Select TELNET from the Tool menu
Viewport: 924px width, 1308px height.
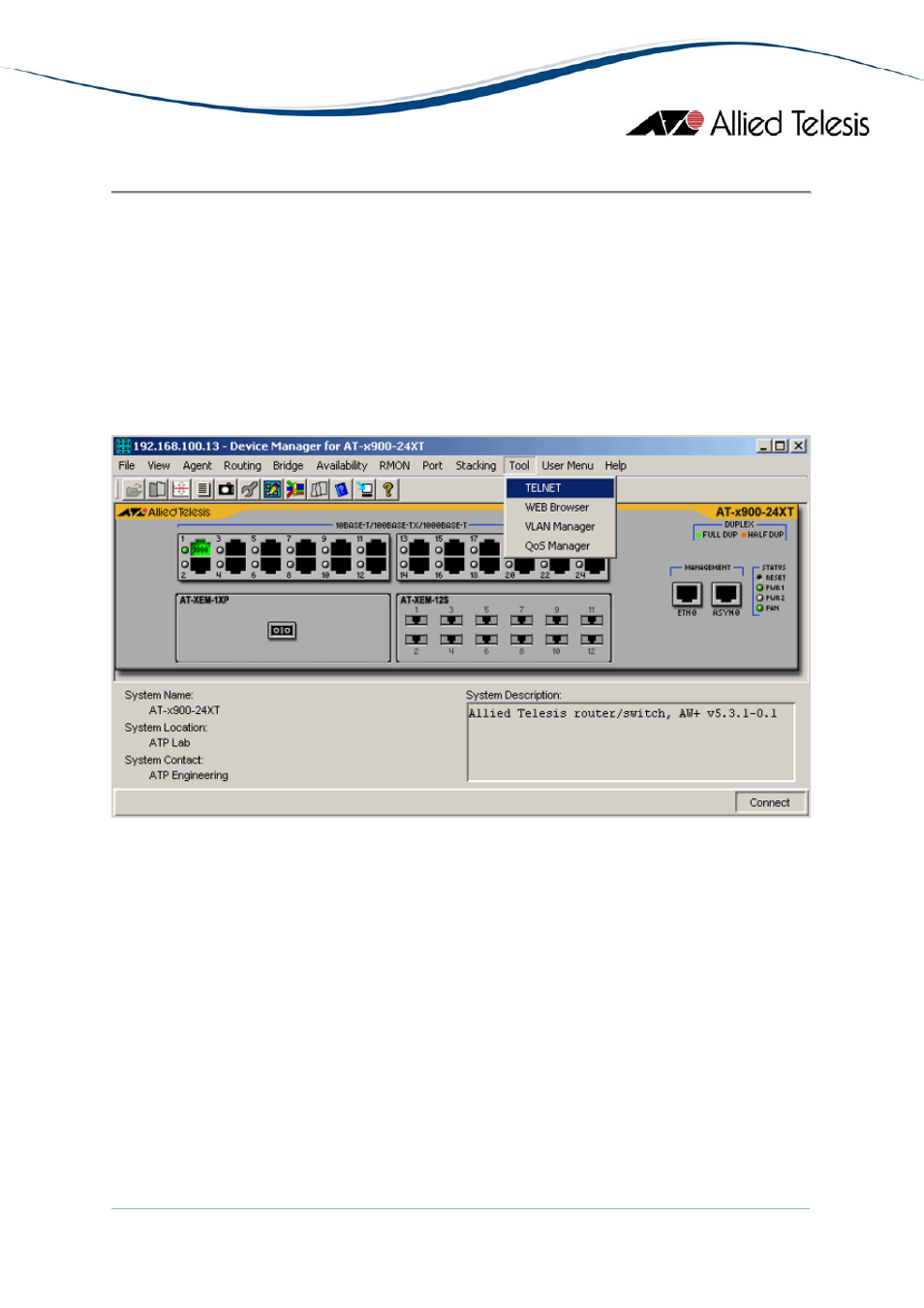click(561, 488)
